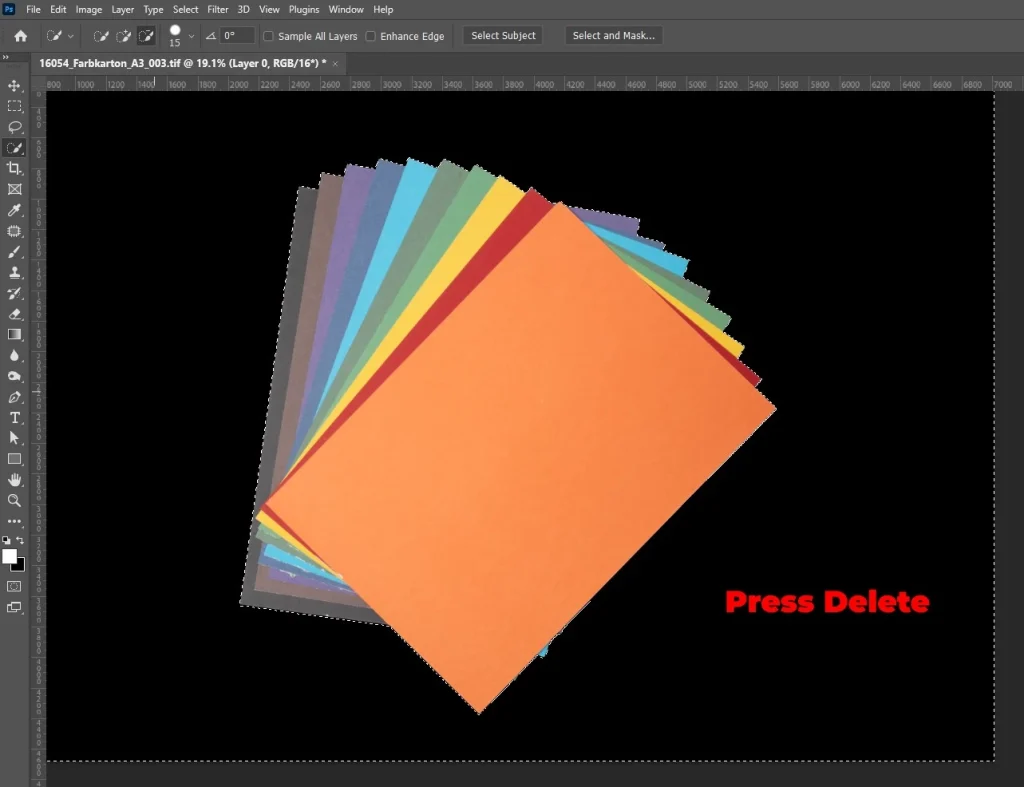This screenshot has height=787, width=1024.
Task: Select the Zoom magnifier tool
Action: (15, 500)
